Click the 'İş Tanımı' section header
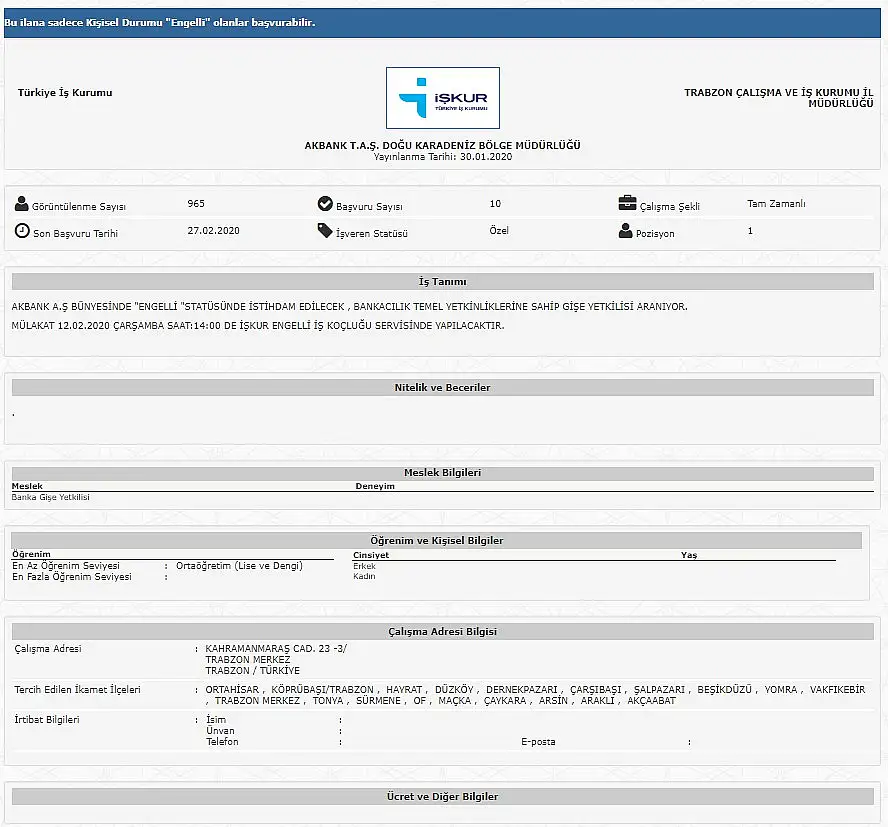The width and height of the screenshot is (888, 827). (442, 282)
